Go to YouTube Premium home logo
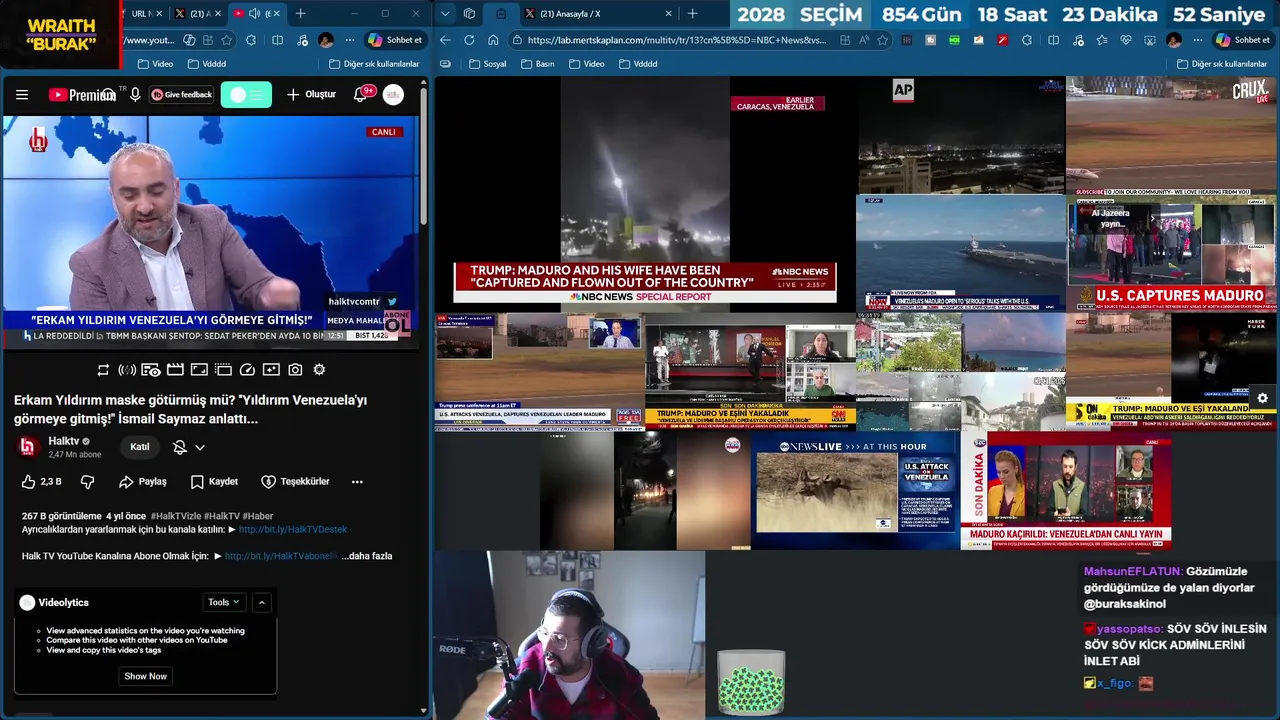Image resolution: width=1280 pixels, height=720 pixels. (82, 95)
